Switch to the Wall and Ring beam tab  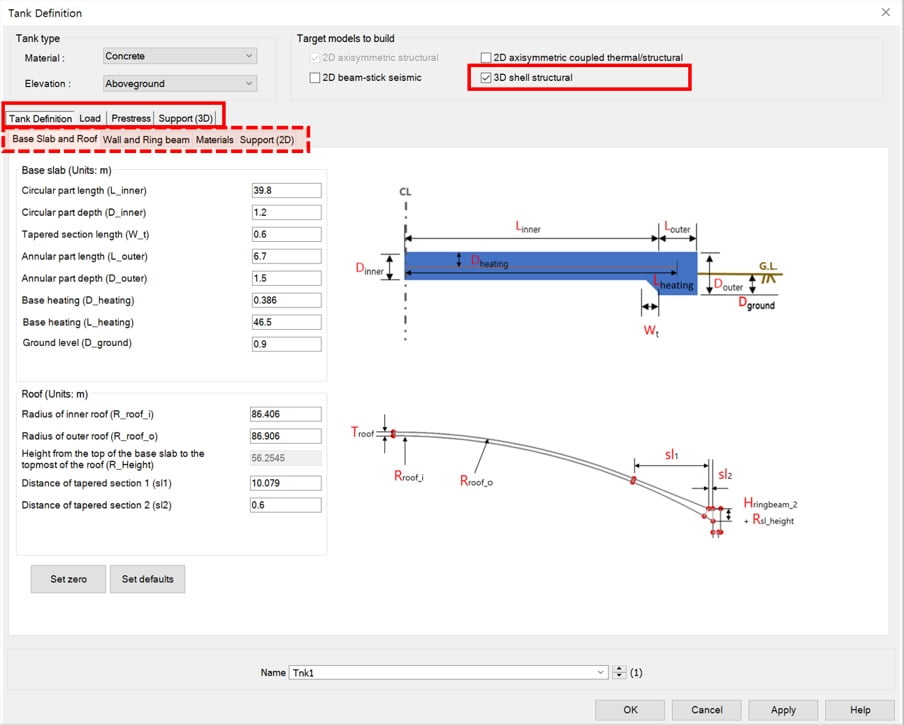click(148, 140)
